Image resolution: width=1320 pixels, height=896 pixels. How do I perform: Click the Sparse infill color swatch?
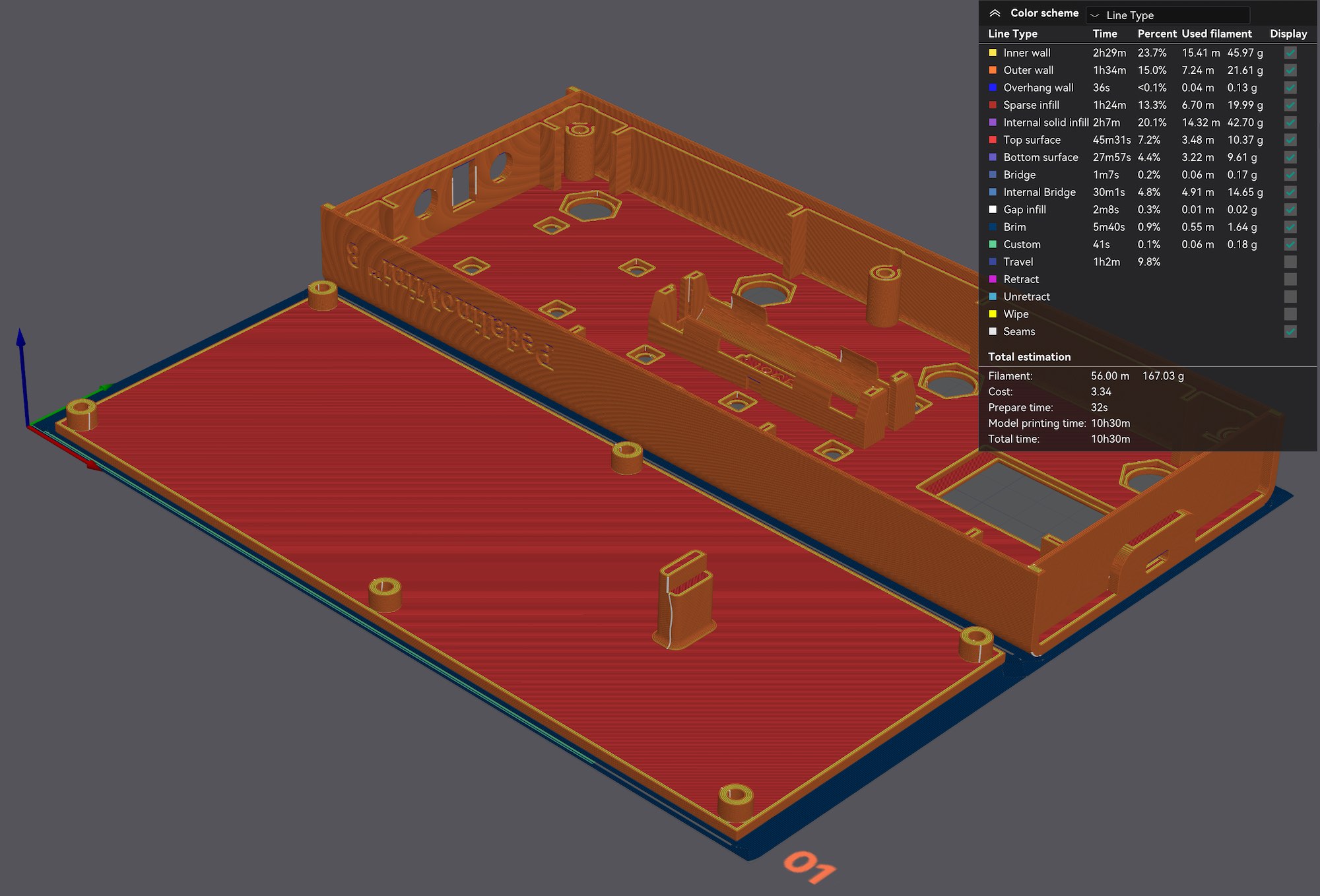pyautogui.click(x=993, y=105)
